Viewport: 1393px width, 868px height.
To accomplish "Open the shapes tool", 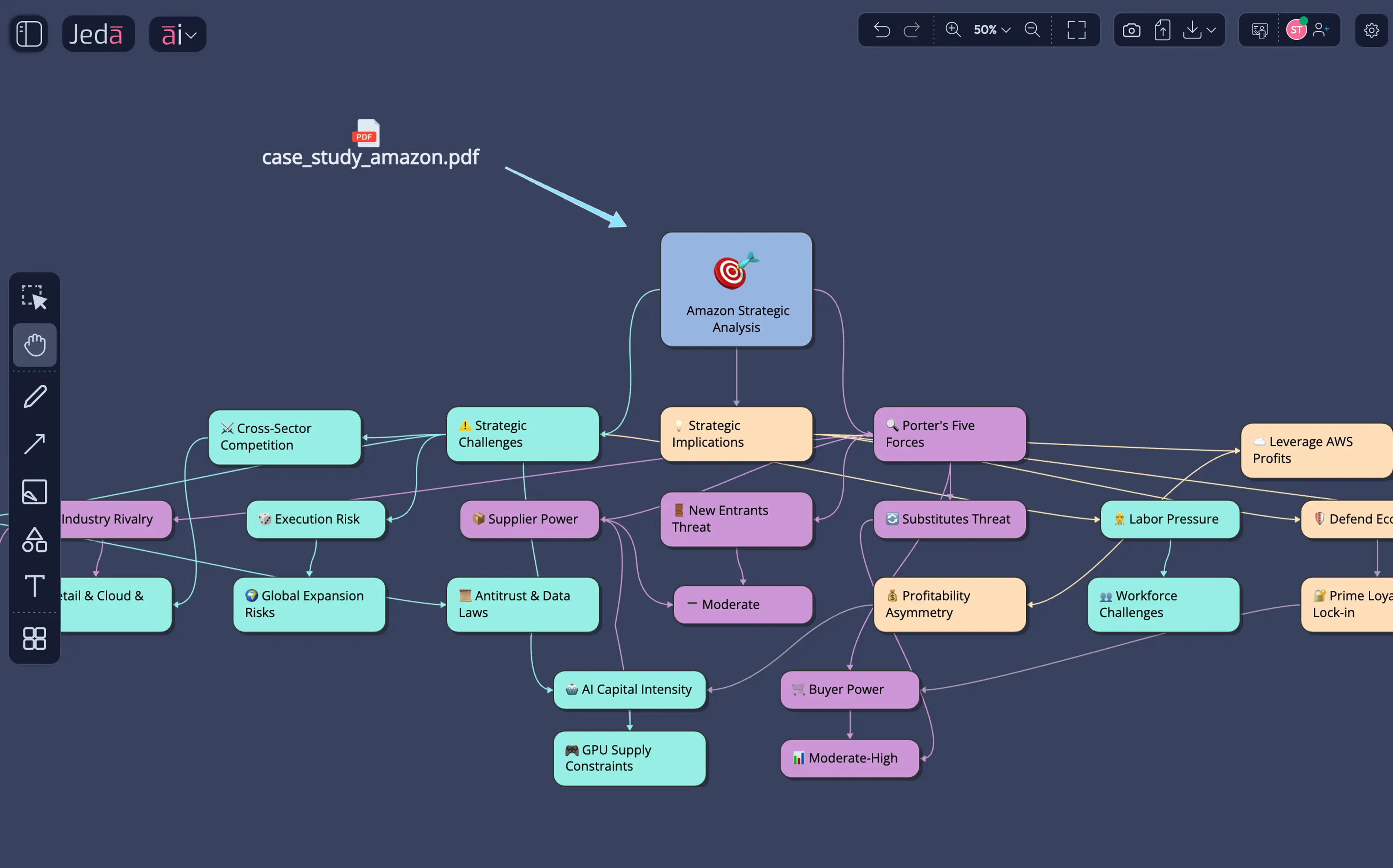I will pos(34,540).
